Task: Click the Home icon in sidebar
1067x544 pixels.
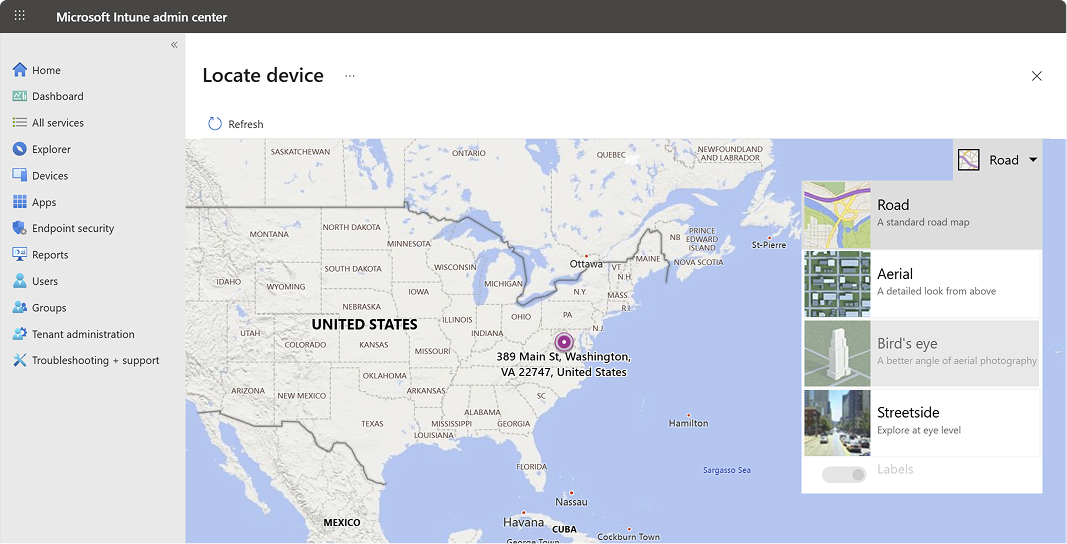Action: pyautogui.click(x=19, y=70)
